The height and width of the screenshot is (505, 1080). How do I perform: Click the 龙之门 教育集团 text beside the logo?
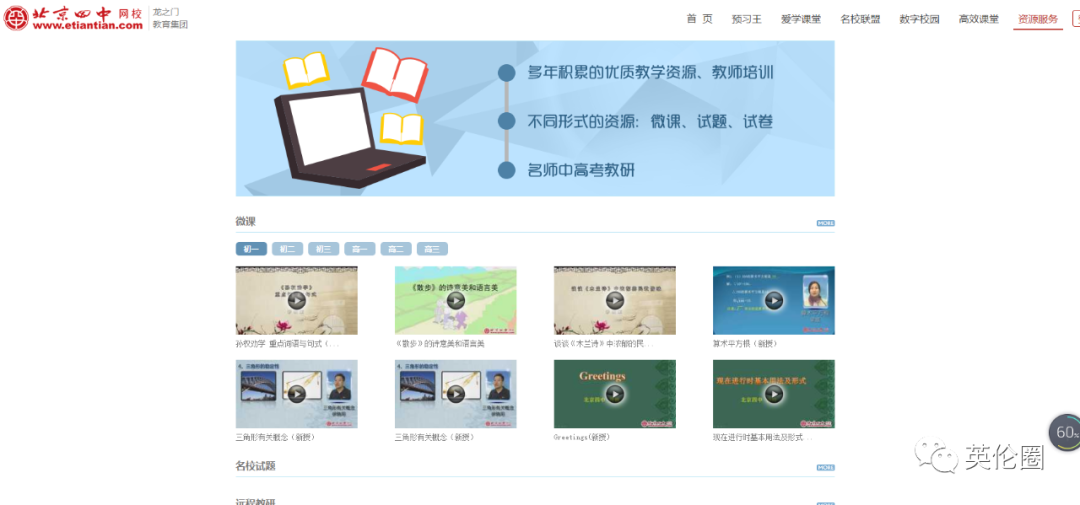[x=169, y=19]
